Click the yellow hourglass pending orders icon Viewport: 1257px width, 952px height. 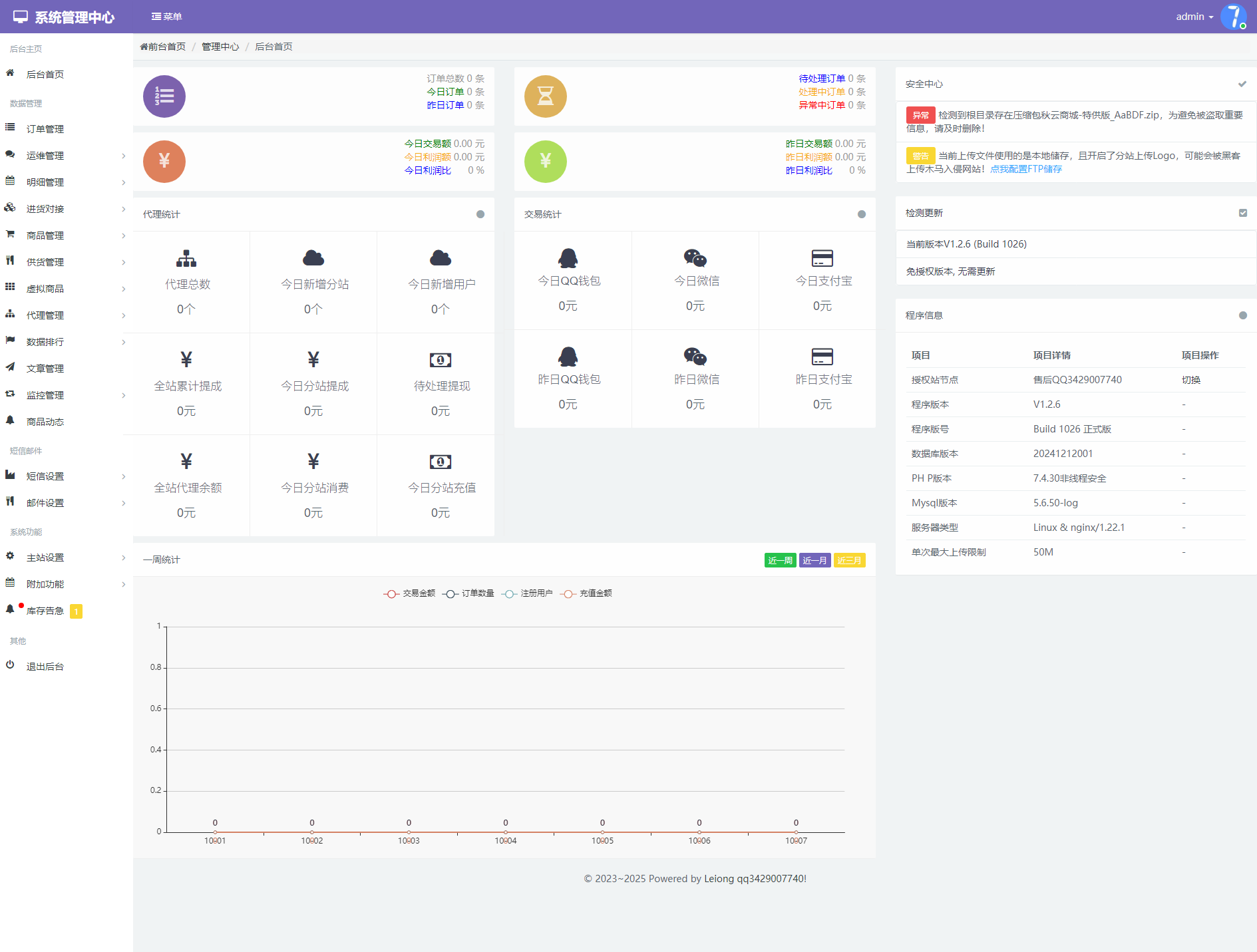[x=545, y=96]
